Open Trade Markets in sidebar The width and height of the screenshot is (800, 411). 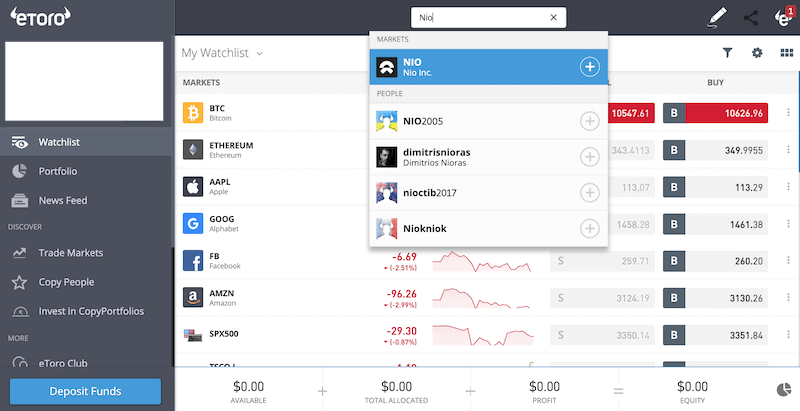pos(87,253)
